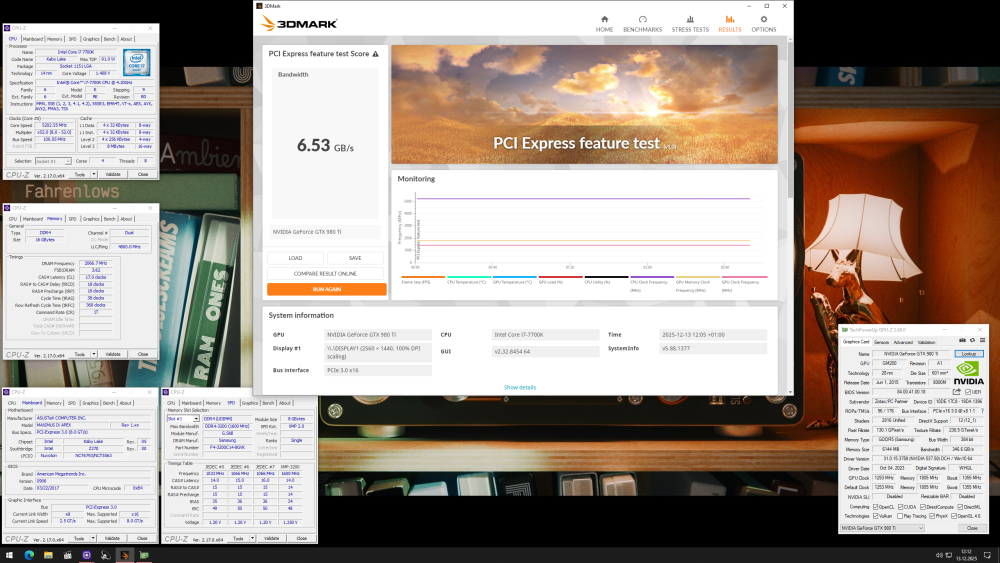Open File Explorer from the taskbar

tap(48, 555)
